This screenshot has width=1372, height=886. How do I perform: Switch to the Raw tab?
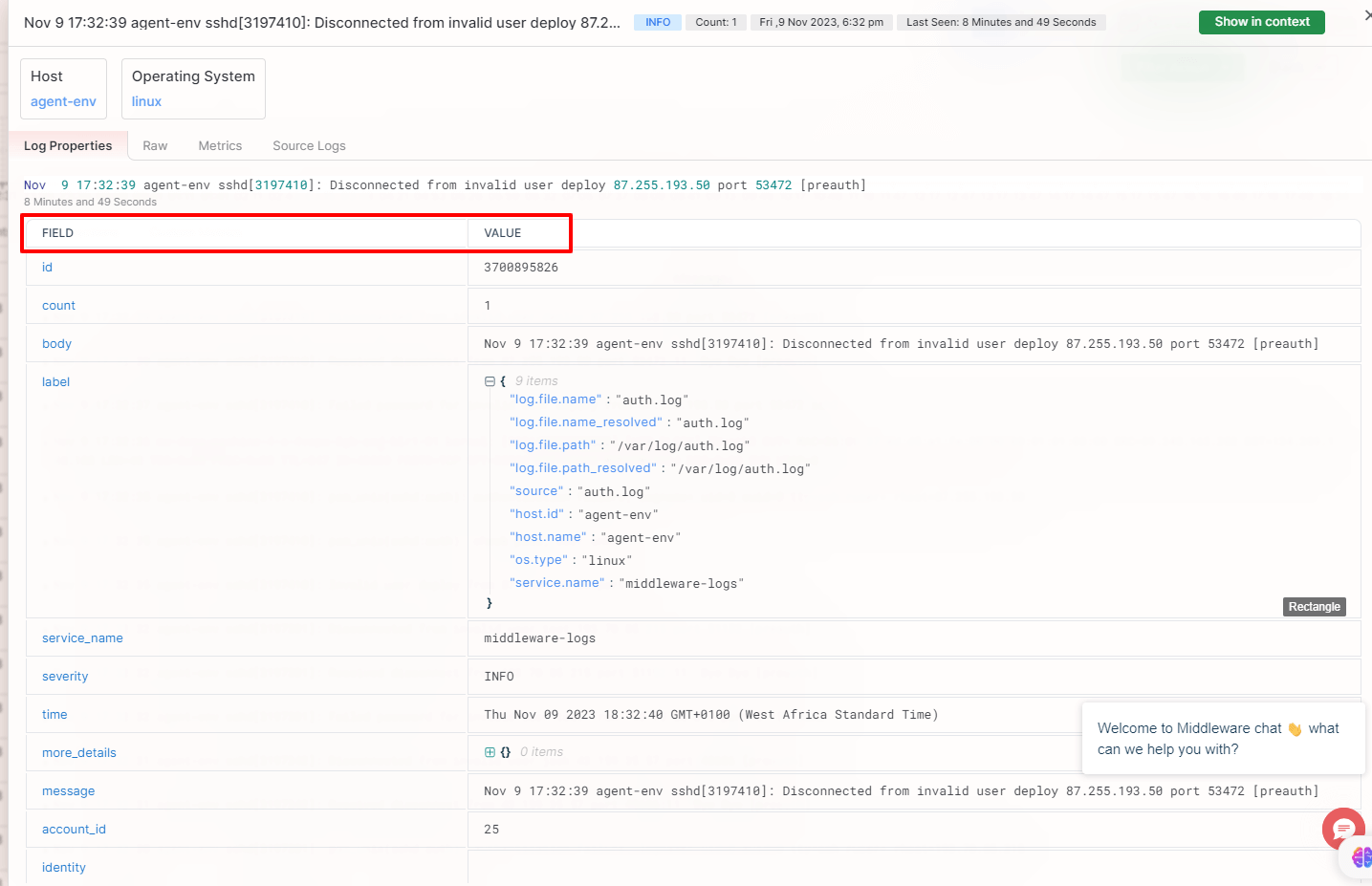coord(155,145)
